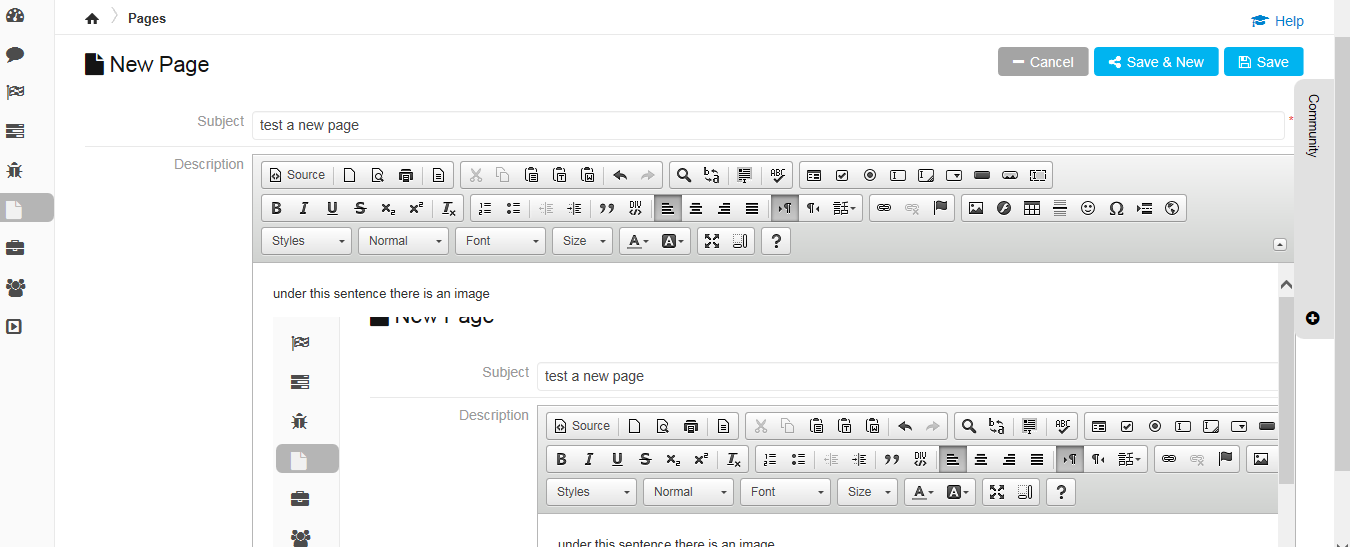Screen dimensions: 1350x547
Task: Insert an Image using the picture icon
Action: click(x=976, y=208)
